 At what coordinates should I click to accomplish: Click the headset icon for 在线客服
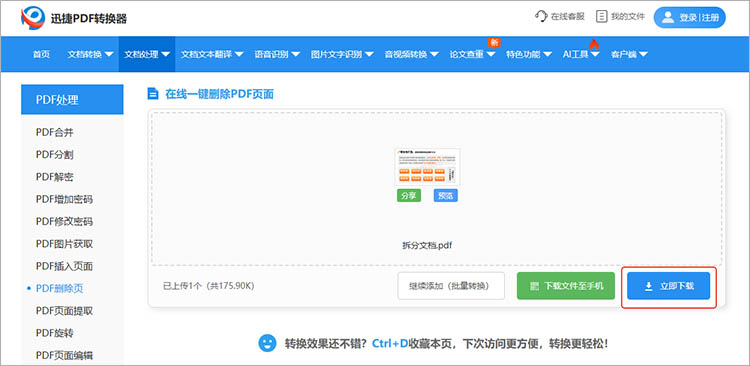pyautogui.click(x=541, y=17)
